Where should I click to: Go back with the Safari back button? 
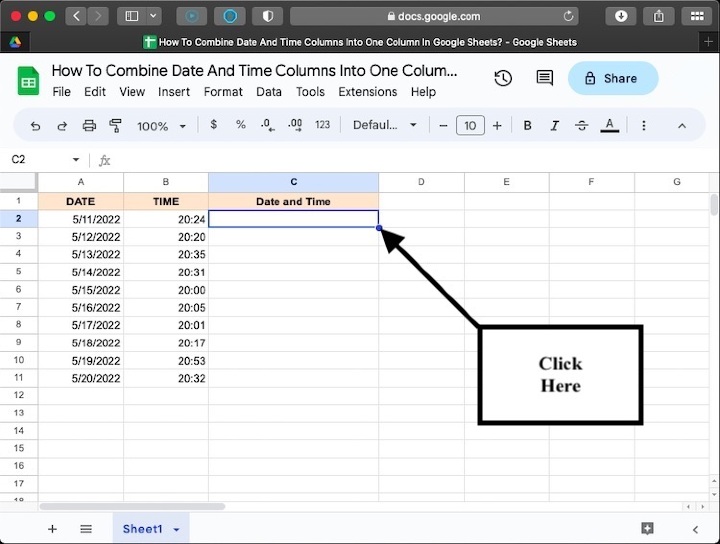[76, 17]
